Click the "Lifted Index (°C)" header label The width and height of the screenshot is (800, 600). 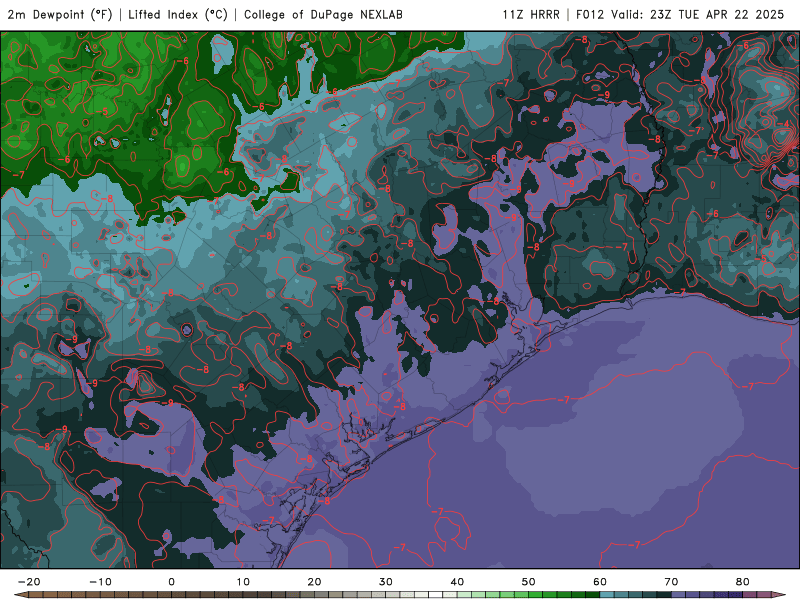coord(178,14)
